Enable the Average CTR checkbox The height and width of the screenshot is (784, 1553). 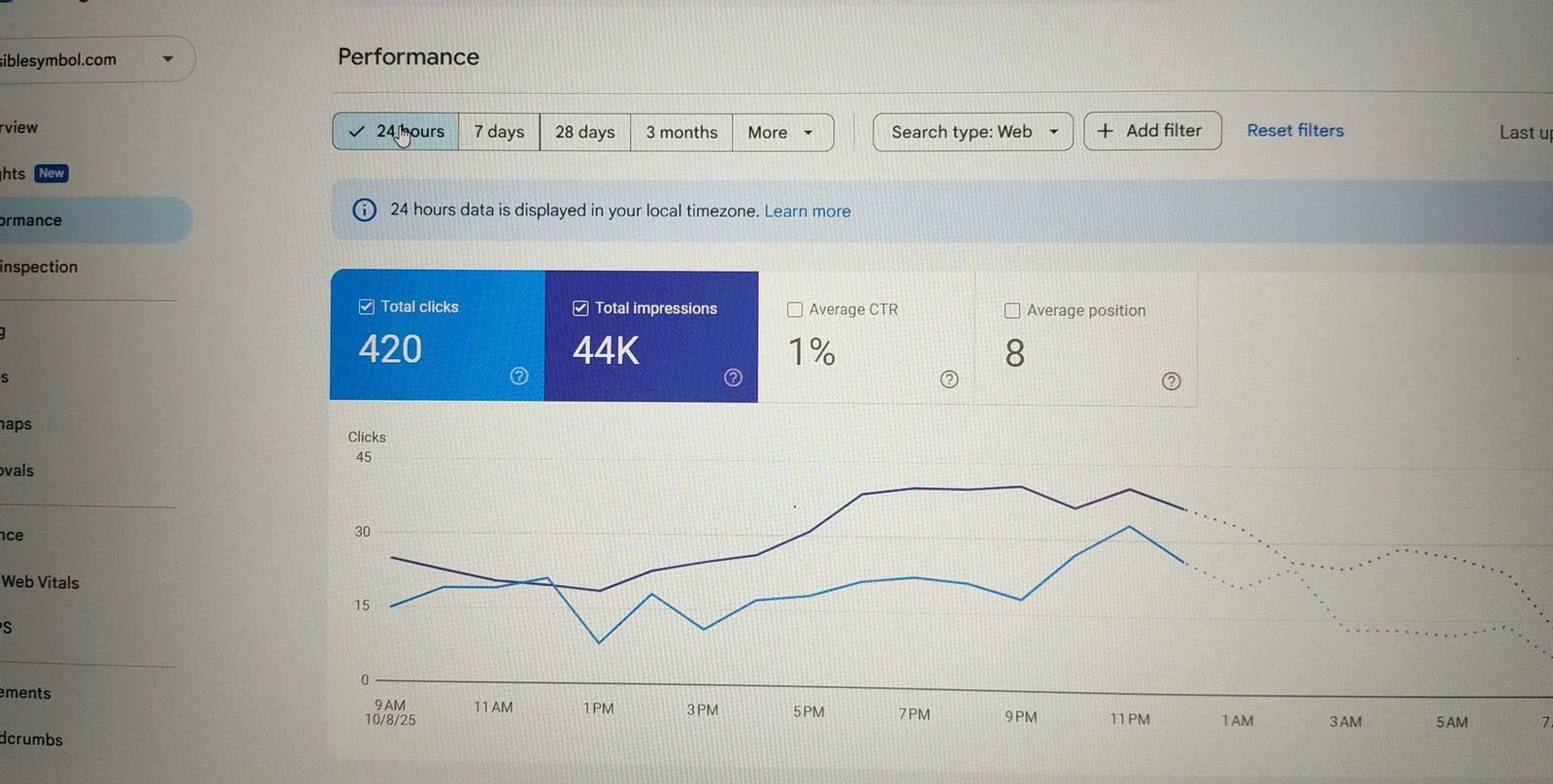pyautogui.click(x=795, y=310)
